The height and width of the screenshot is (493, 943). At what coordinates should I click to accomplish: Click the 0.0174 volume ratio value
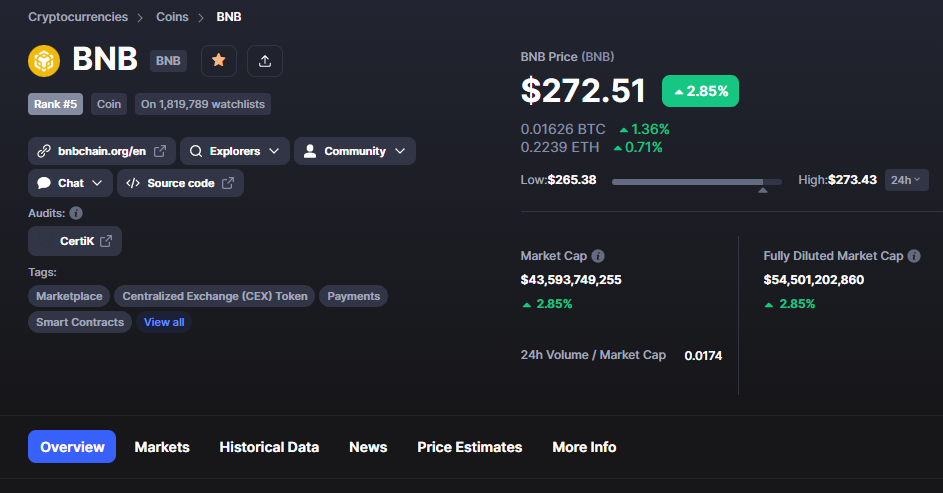coord(703,355)
